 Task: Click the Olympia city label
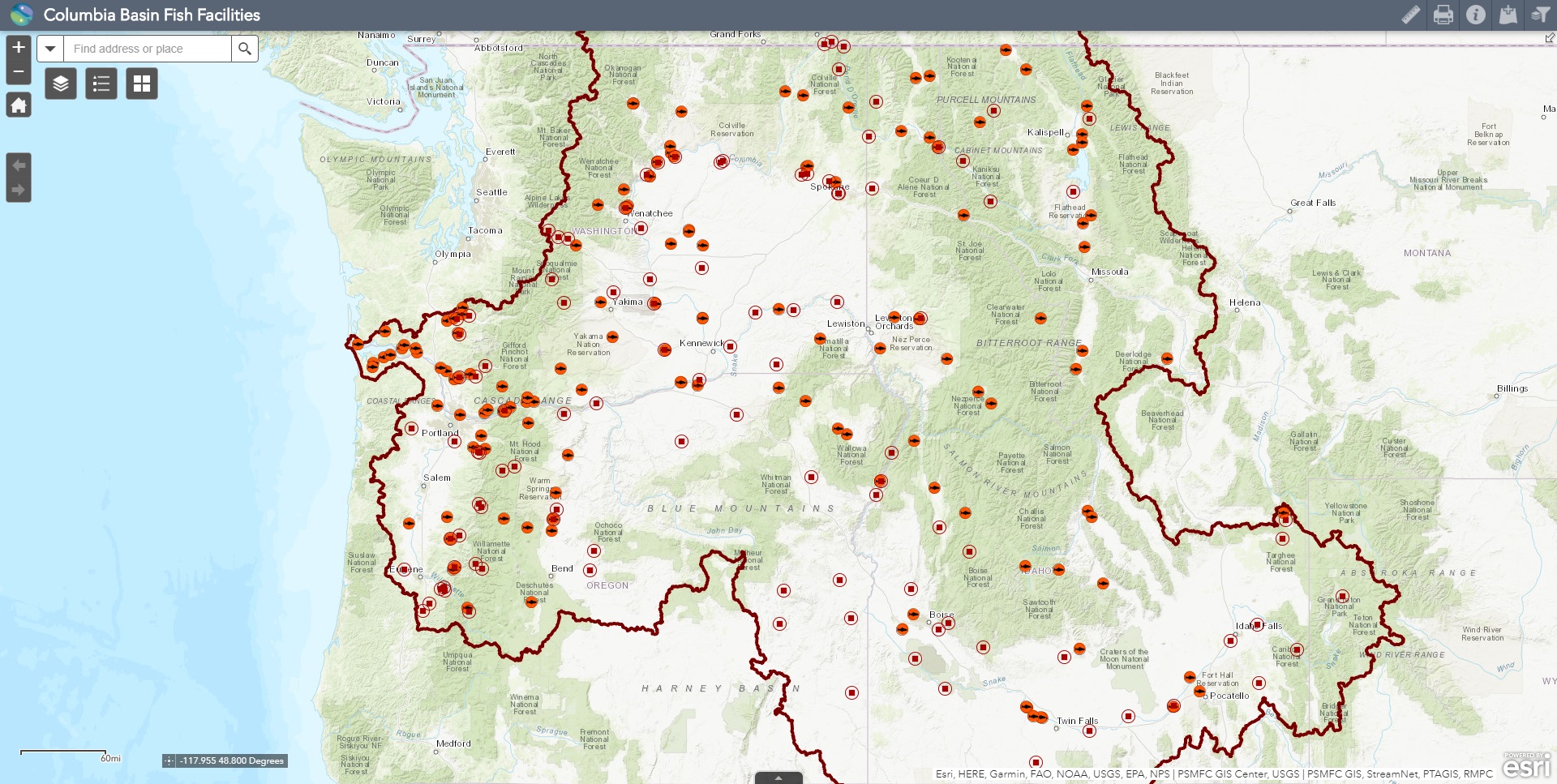click(453, 254)
